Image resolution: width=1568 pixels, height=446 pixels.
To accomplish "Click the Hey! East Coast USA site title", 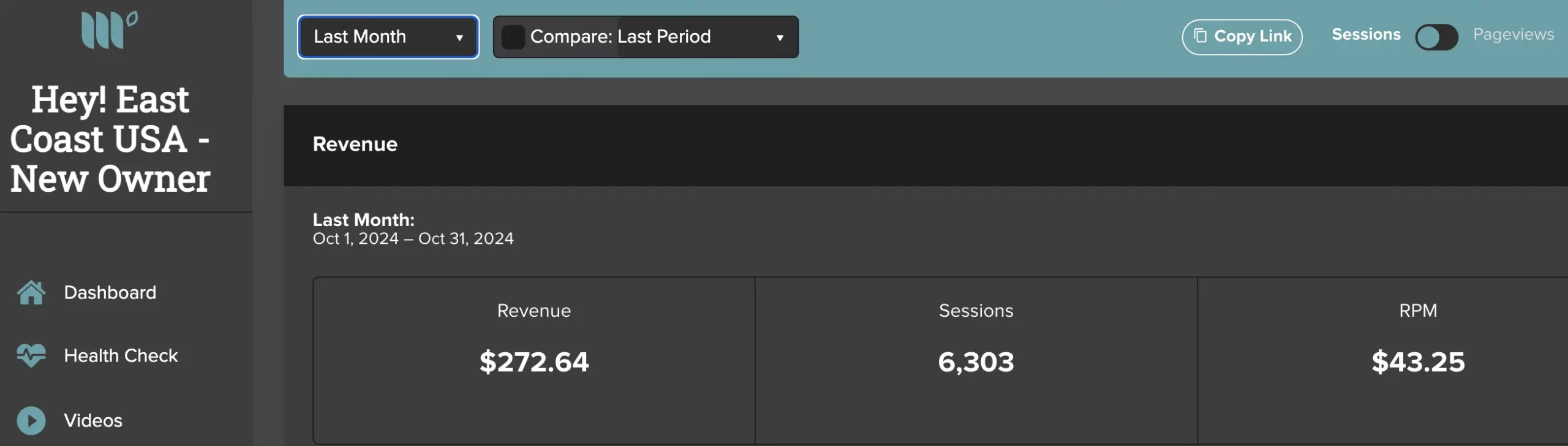I will pos(110,138).
